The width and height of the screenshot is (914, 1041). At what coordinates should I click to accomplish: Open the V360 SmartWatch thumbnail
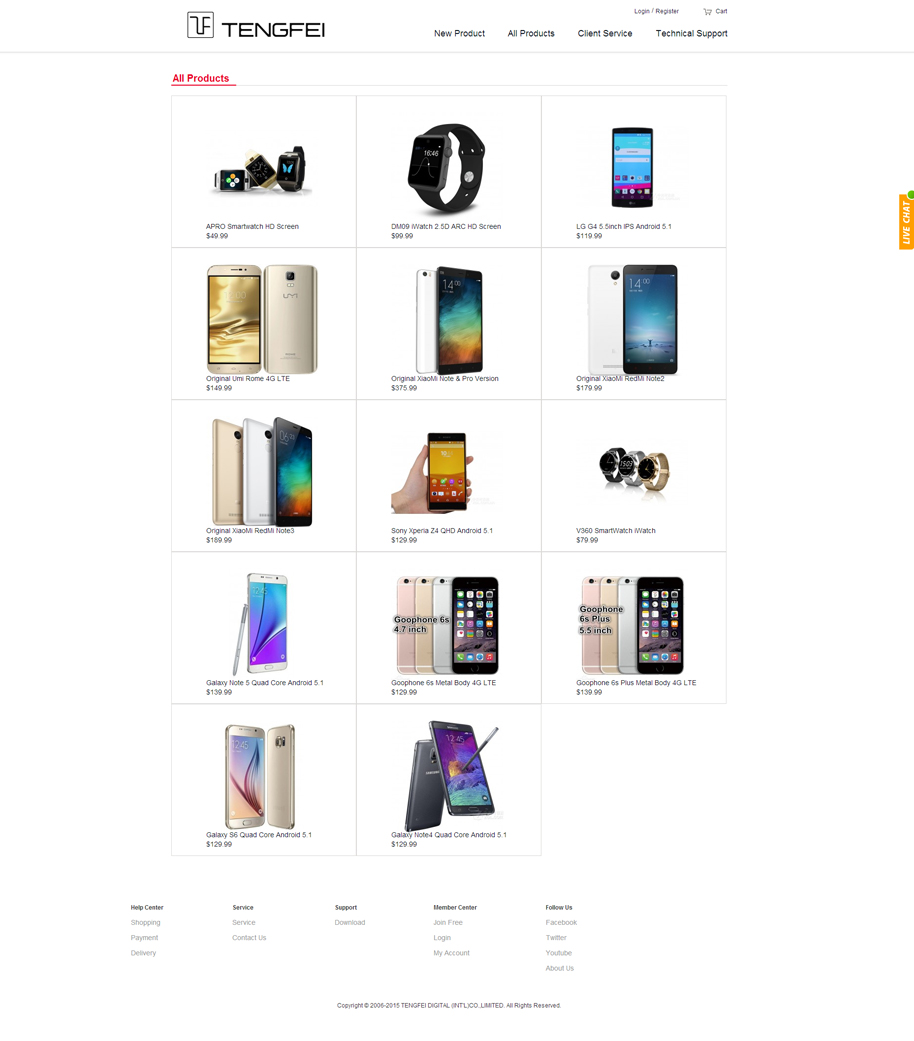[x=634, y=470]
